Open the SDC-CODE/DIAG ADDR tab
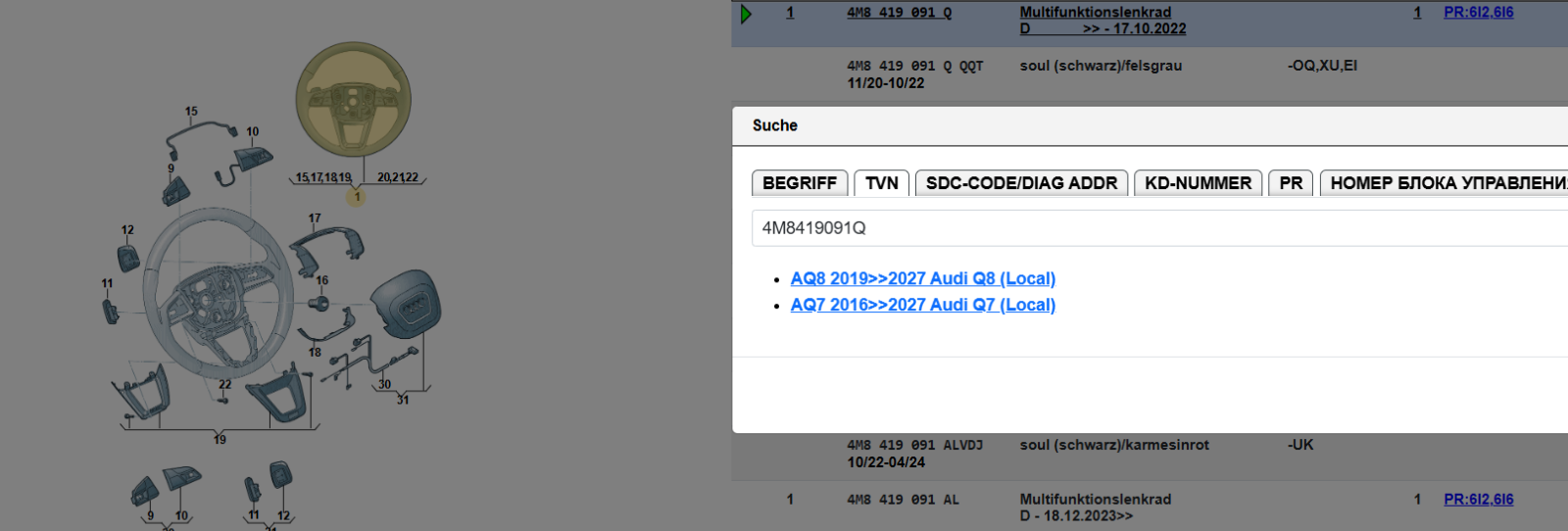This screenshot has height=531, width=1568. point(1021,183)
